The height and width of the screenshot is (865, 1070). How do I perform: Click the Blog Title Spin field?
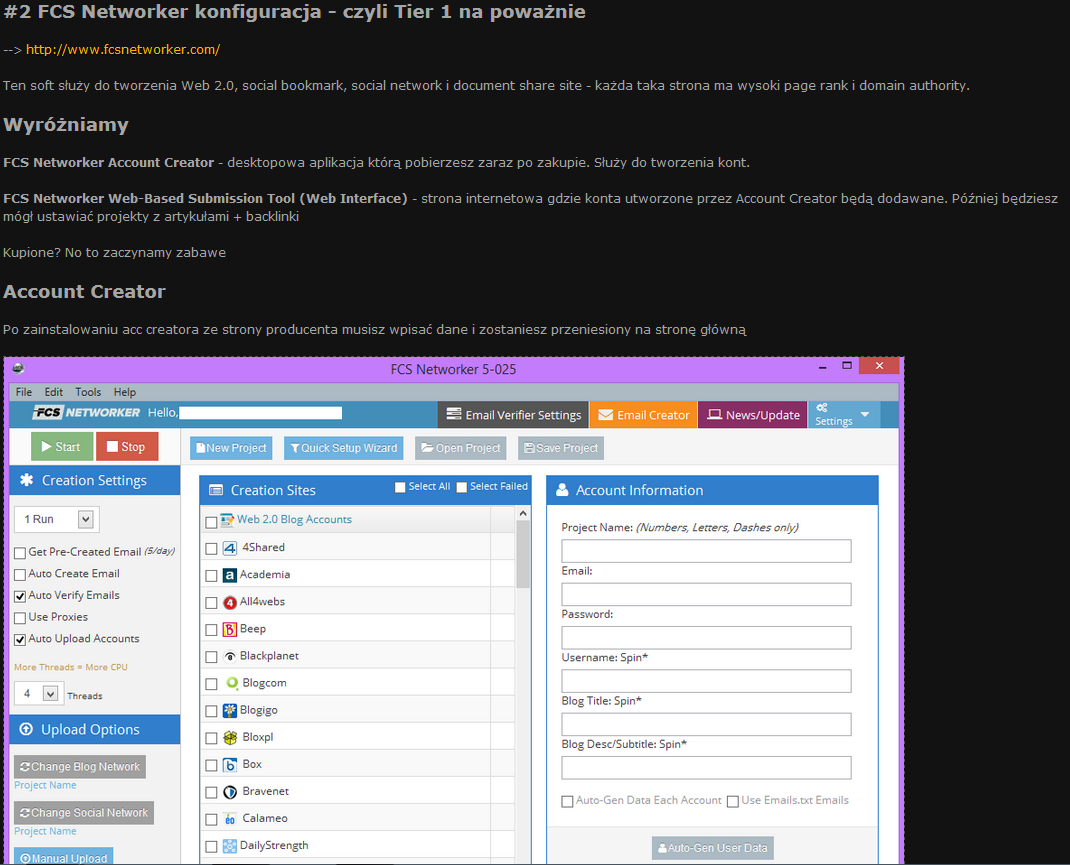(x=706, y=724)
